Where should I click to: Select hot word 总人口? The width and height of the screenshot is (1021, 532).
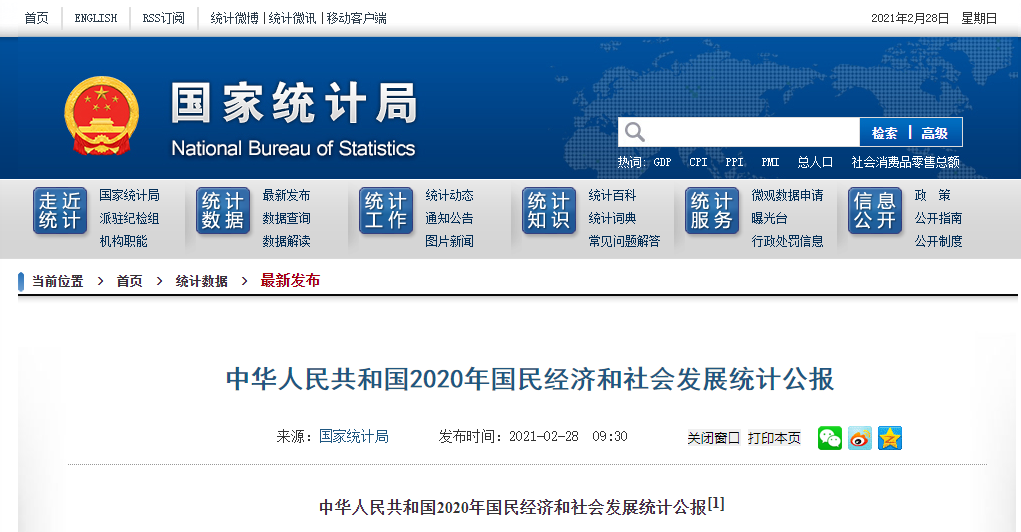pos(815,162)
